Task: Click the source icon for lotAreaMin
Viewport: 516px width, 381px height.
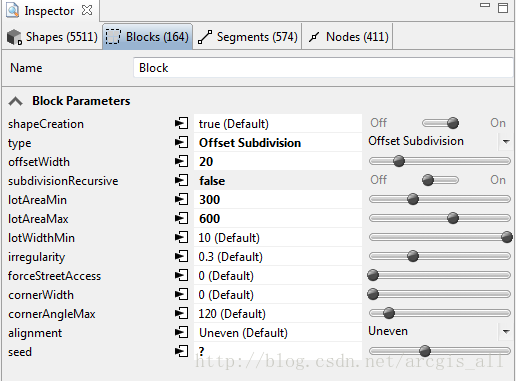Action: (x=181, y=199)
